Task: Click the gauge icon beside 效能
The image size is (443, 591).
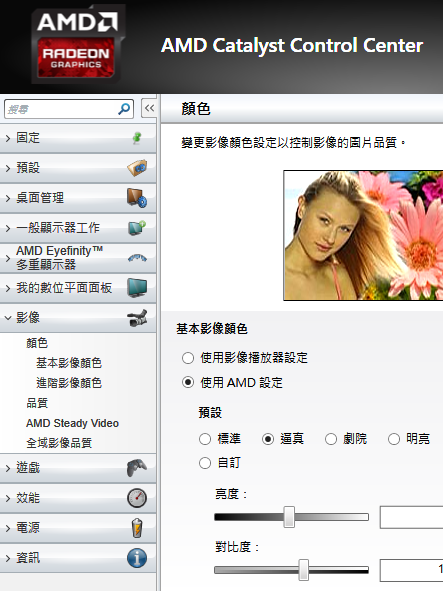Action: pos(137,498)
